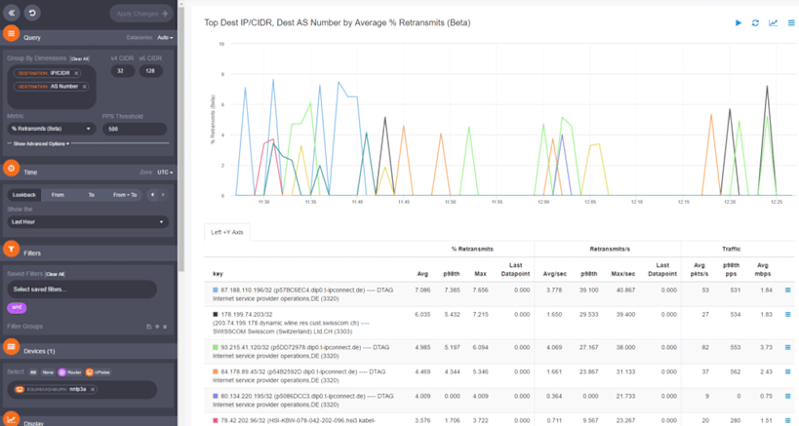This screenshot has width=799, height=426.
Task: Select the To time mode
Action: click(91, 195)
